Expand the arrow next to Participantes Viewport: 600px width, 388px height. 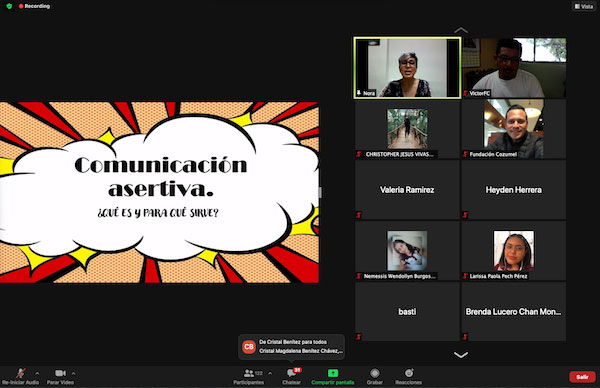(x=270, y=373)
